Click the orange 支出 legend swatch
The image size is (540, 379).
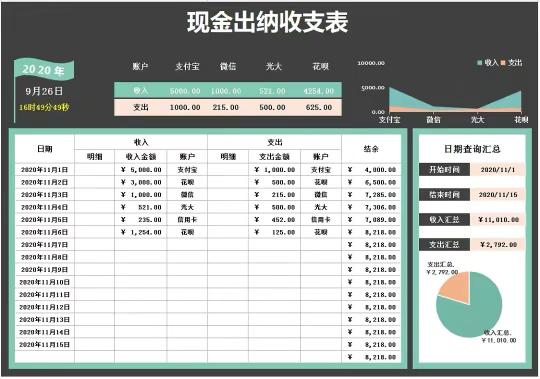503,63
